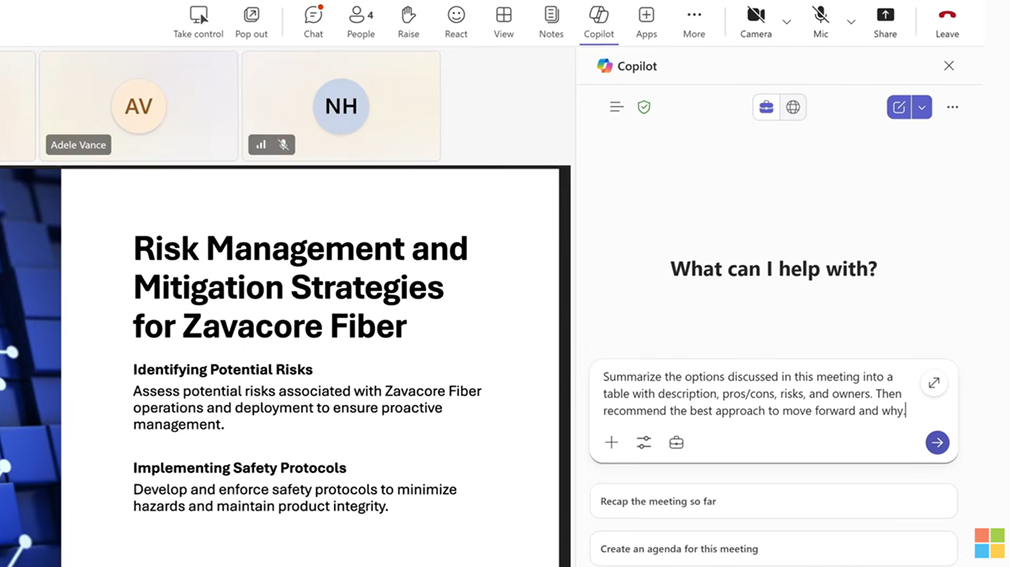Image resolution: width=1010 pixels, height=567 pixels.
Task: Open the View layout options
Action: (504, 23)
